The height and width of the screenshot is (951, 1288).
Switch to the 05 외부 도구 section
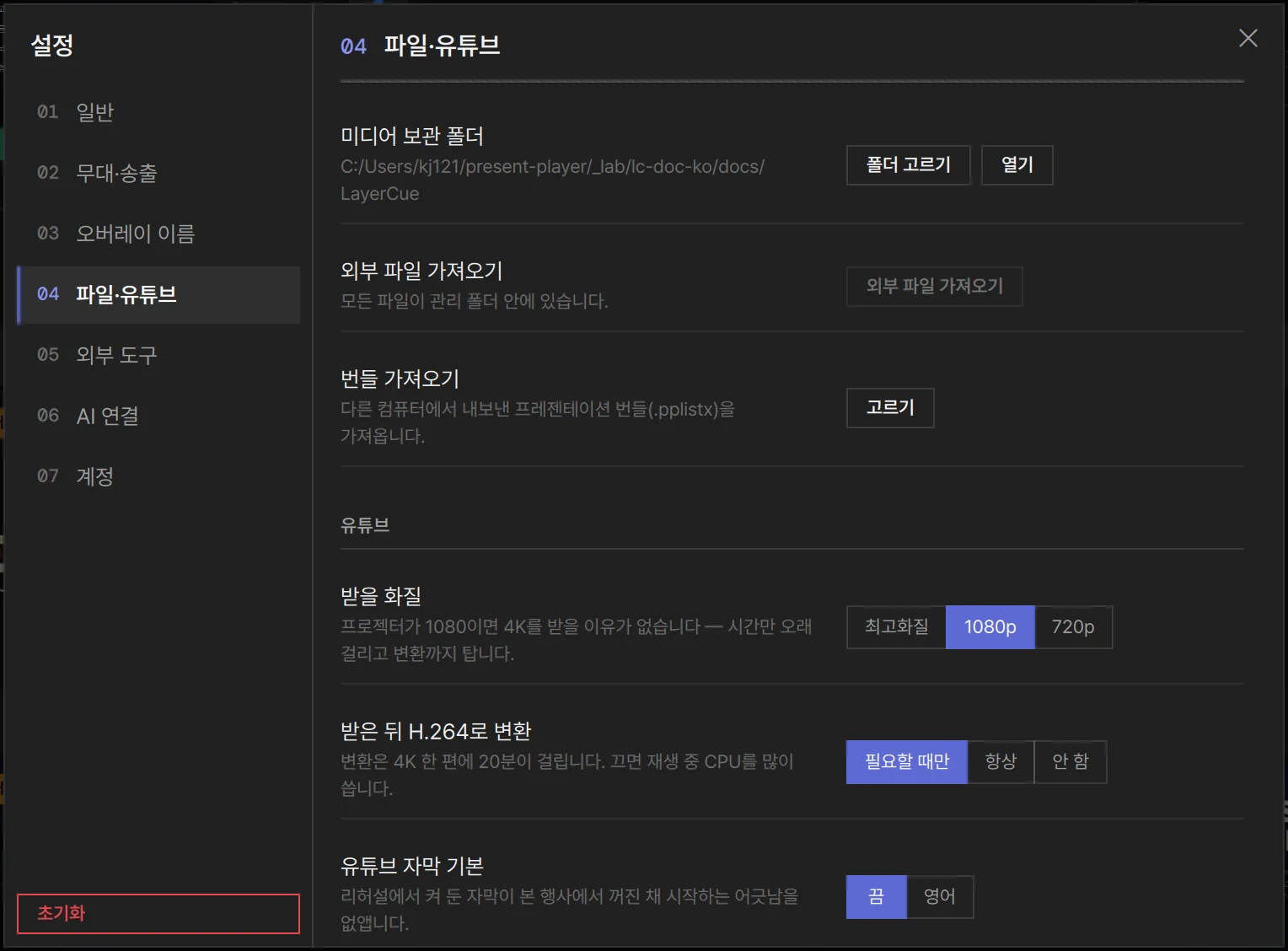(158, 355)
